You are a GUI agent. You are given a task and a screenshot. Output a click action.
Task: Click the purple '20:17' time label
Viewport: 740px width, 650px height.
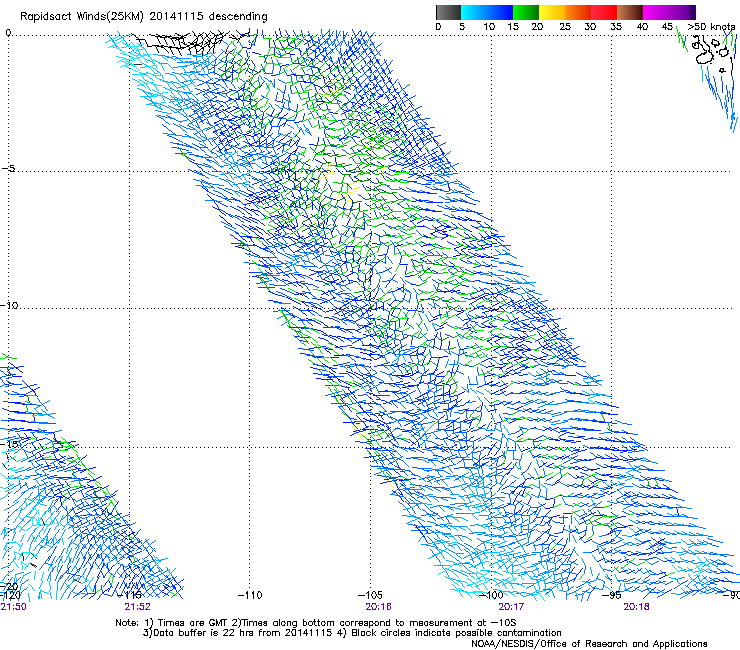click(511, 607)
